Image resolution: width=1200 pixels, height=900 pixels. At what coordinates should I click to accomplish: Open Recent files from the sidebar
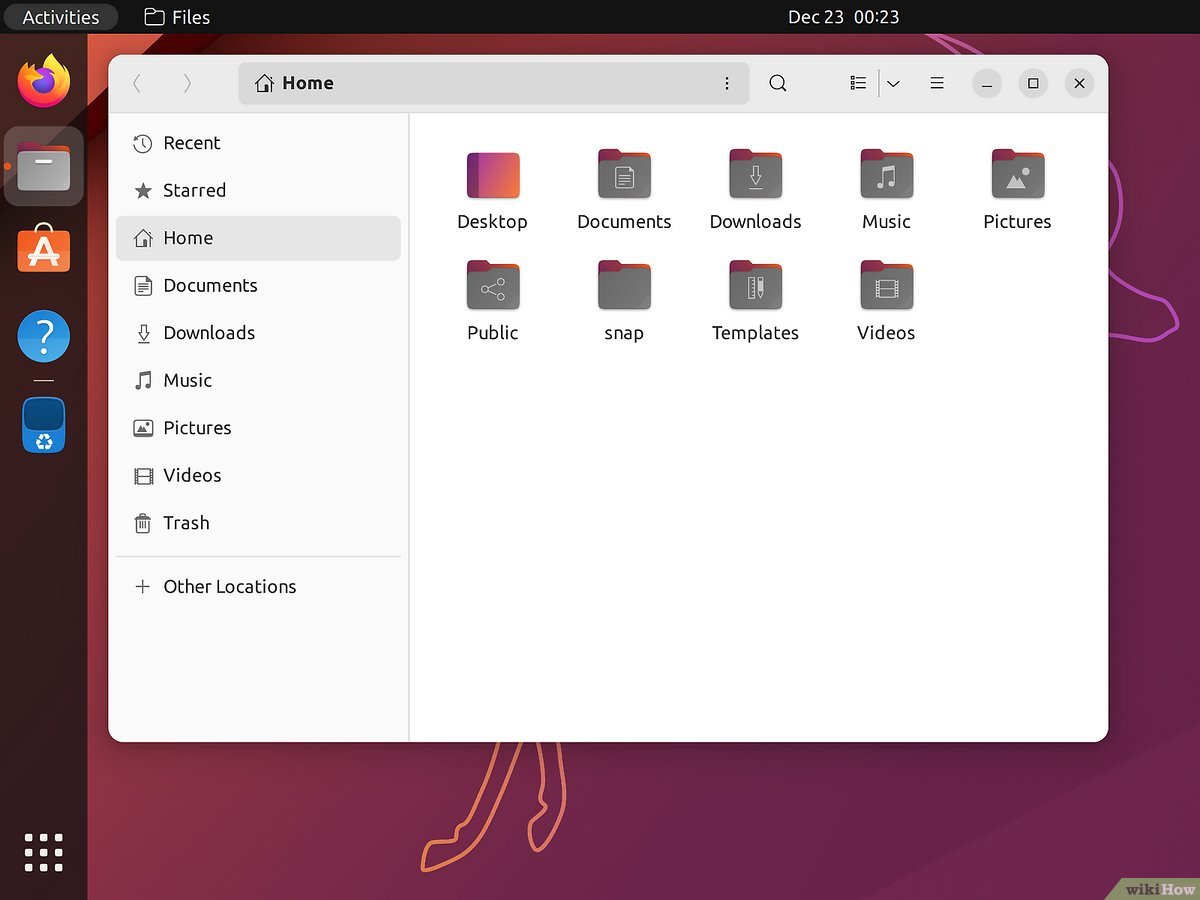pos(192,143)
